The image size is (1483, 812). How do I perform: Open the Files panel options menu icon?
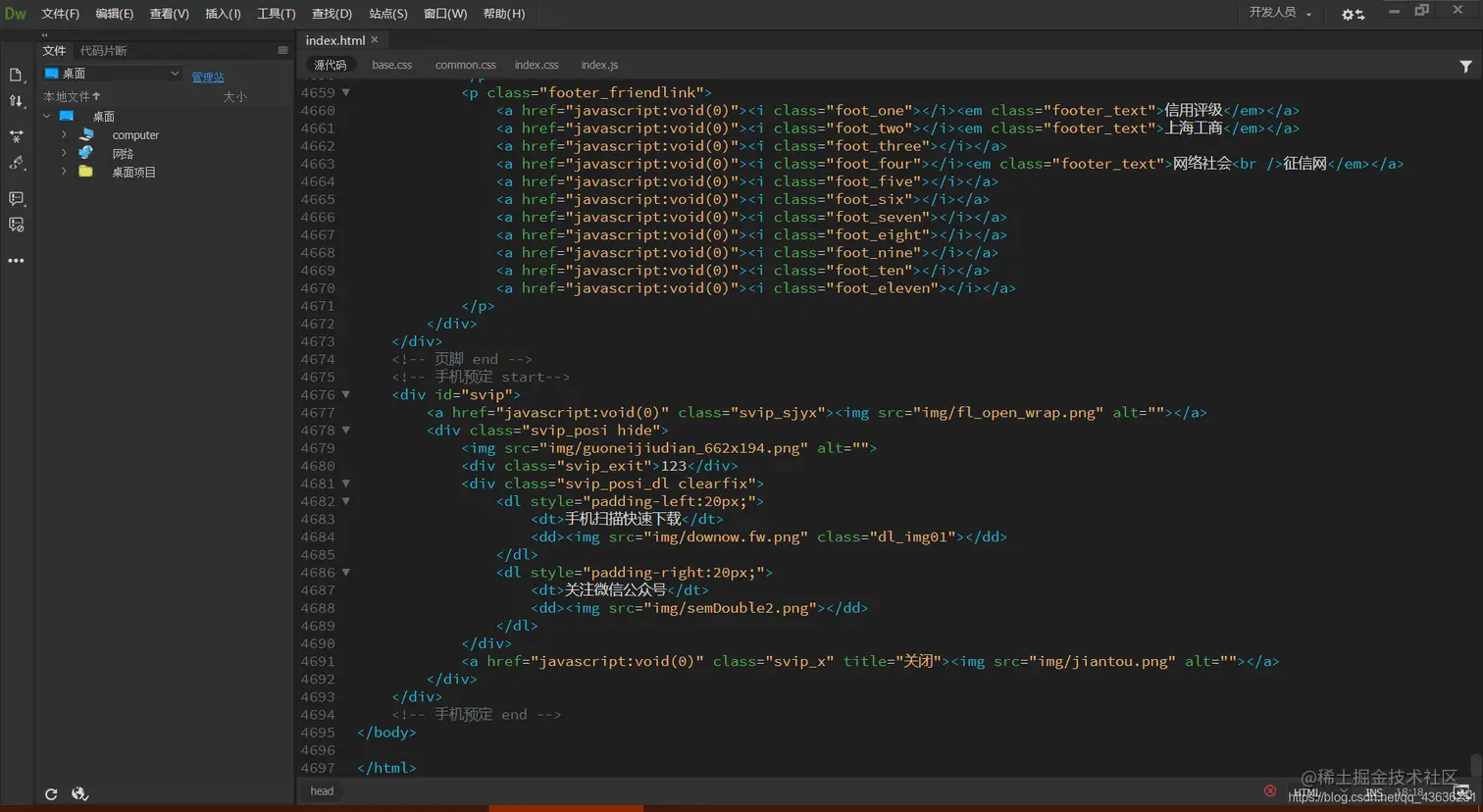click(x=282, y=50)
